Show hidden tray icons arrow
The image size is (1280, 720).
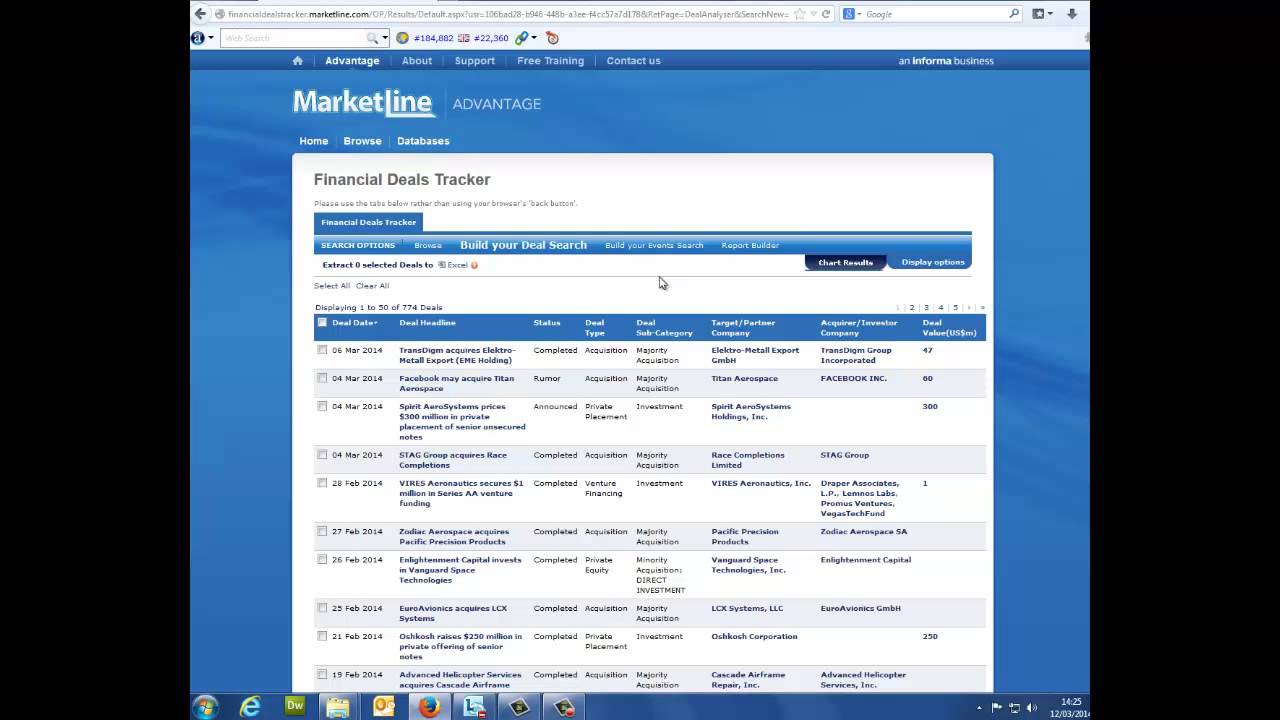[x=979, y=707]
